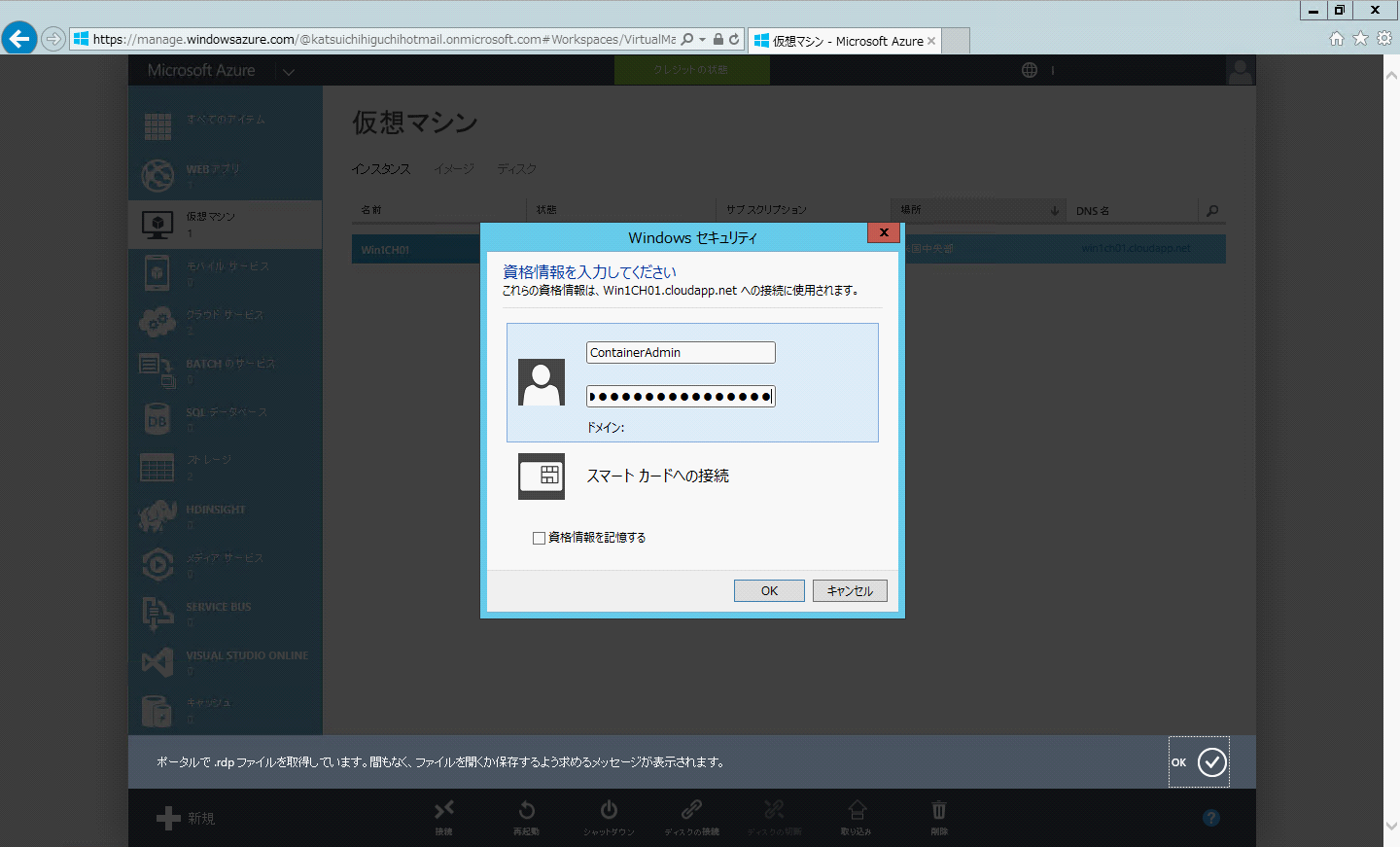This screenshot has width=1400, height=847.
Task: Select the user account tile picture in dialog
Action: pos(542,382)
